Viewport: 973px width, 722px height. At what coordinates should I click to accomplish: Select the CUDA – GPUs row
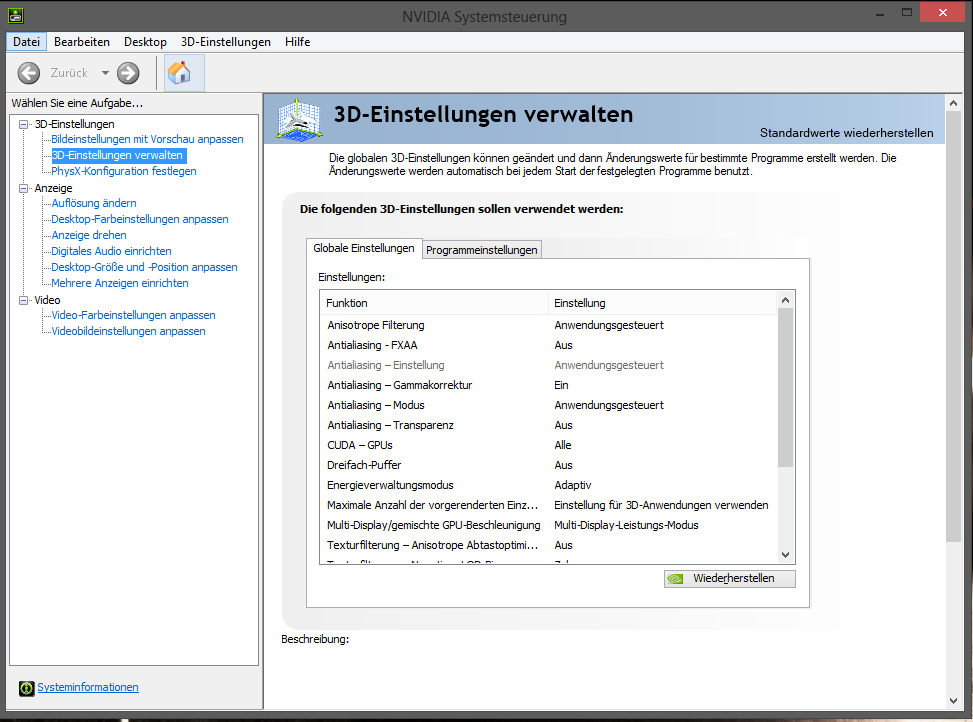[x=549, y=445]
